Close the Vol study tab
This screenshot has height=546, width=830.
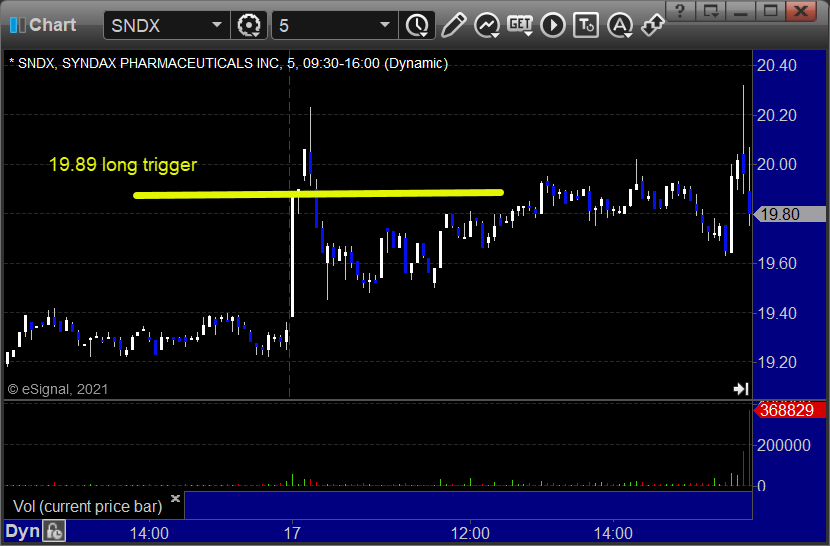tap(175, 498)
